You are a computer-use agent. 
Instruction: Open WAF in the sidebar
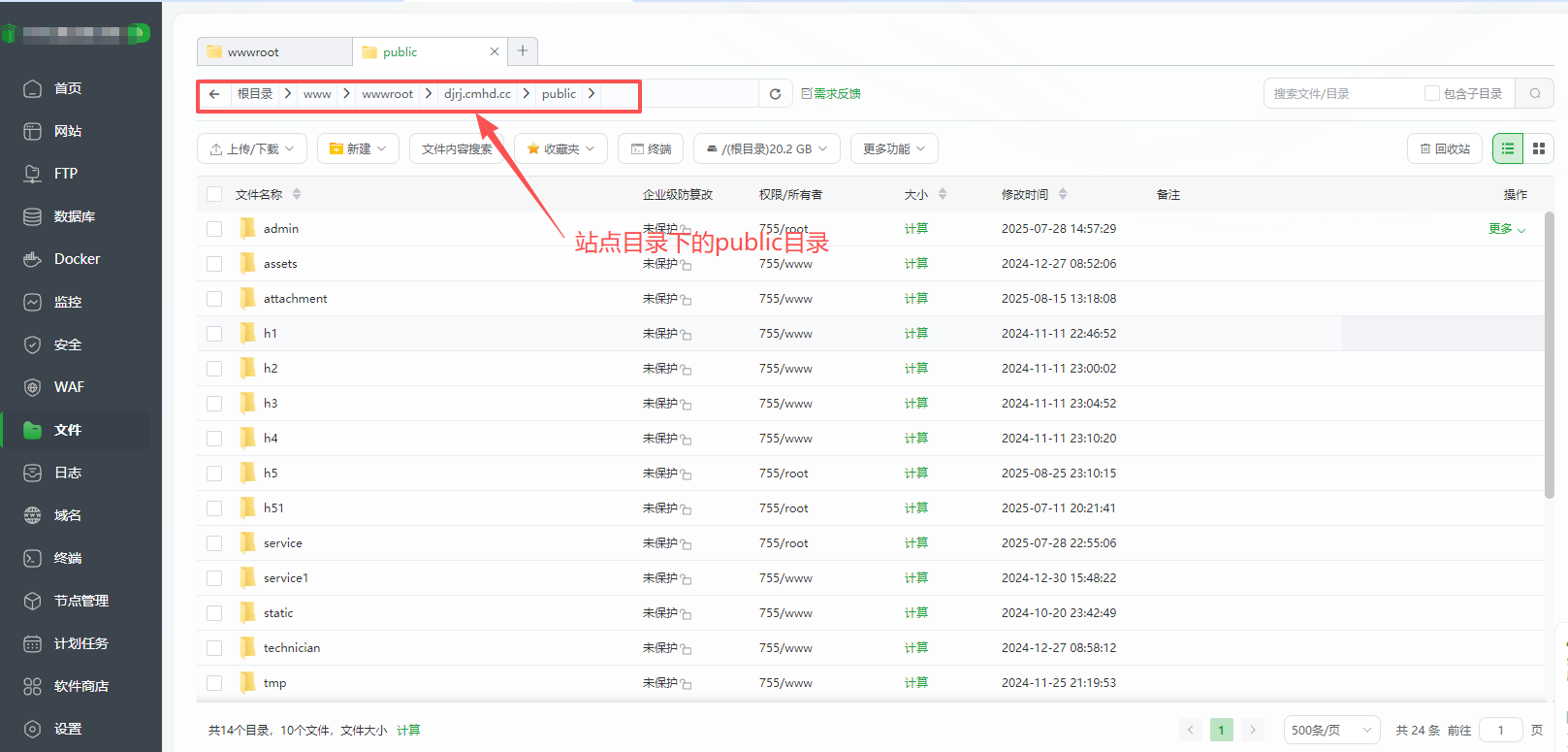tap(69, 387)
